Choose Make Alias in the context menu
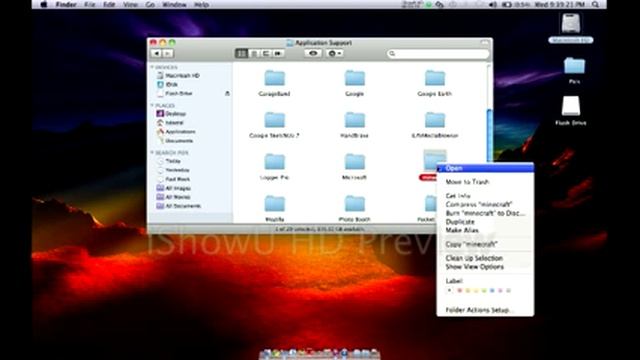The height and width of the screenshot is (360, 640). point(485,230)
